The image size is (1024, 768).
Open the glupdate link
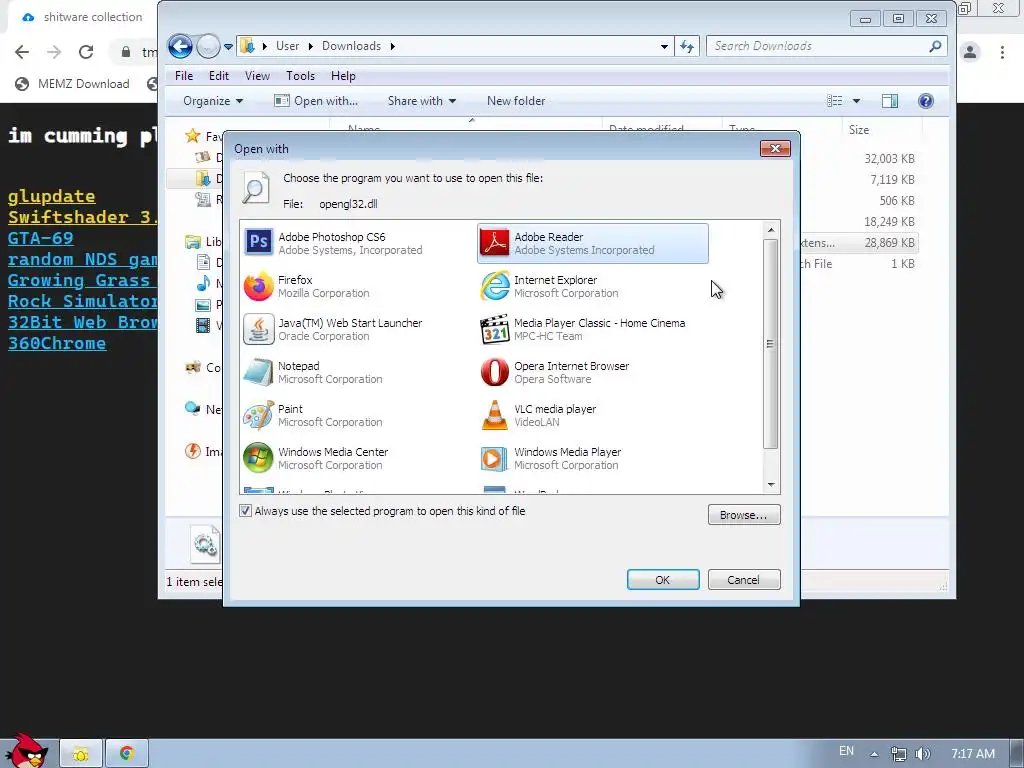[52, 196]
